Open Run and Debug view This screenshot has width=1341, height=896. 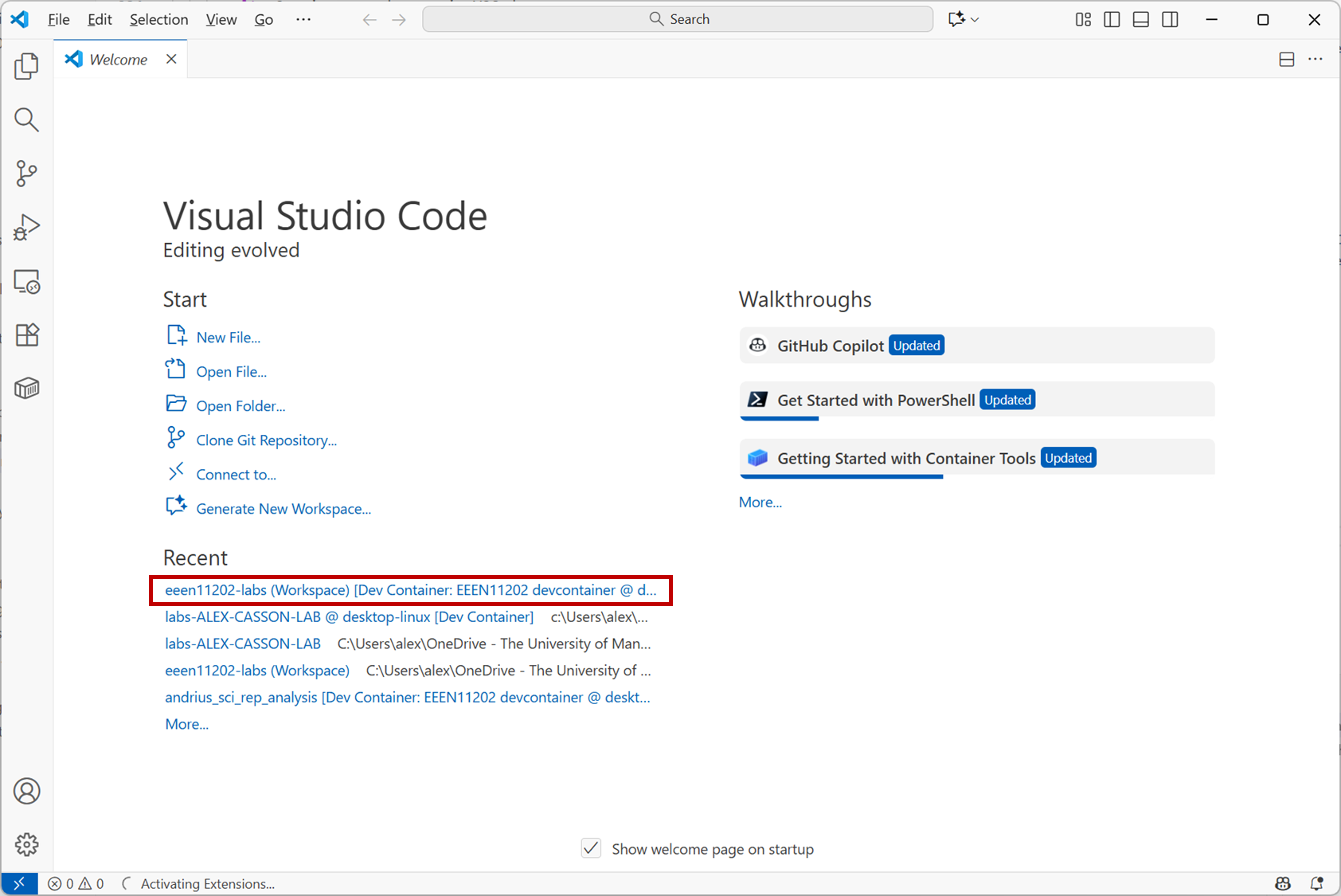click(x=26, y=228)
